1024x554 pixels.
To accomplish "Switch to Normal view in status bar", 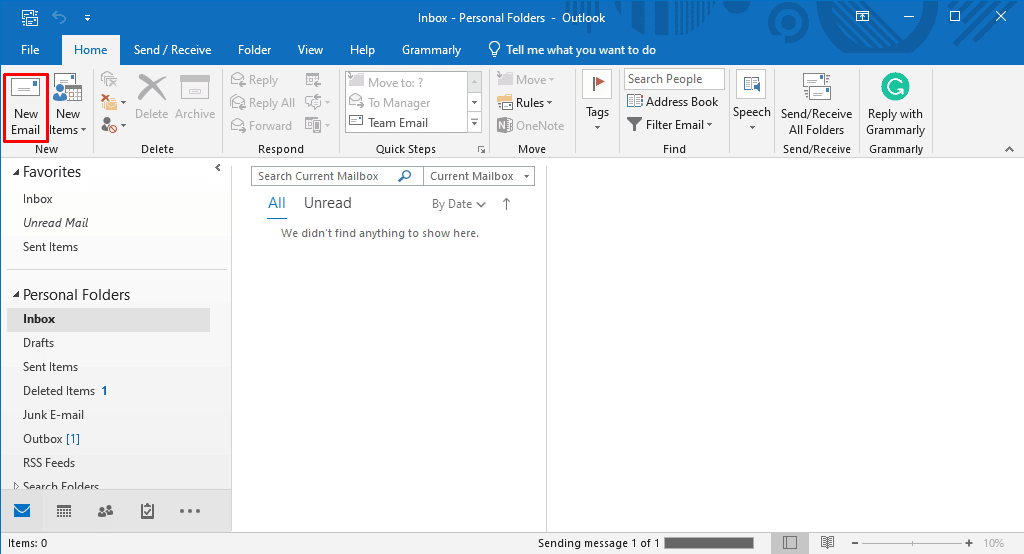I will tap(790, 543).
